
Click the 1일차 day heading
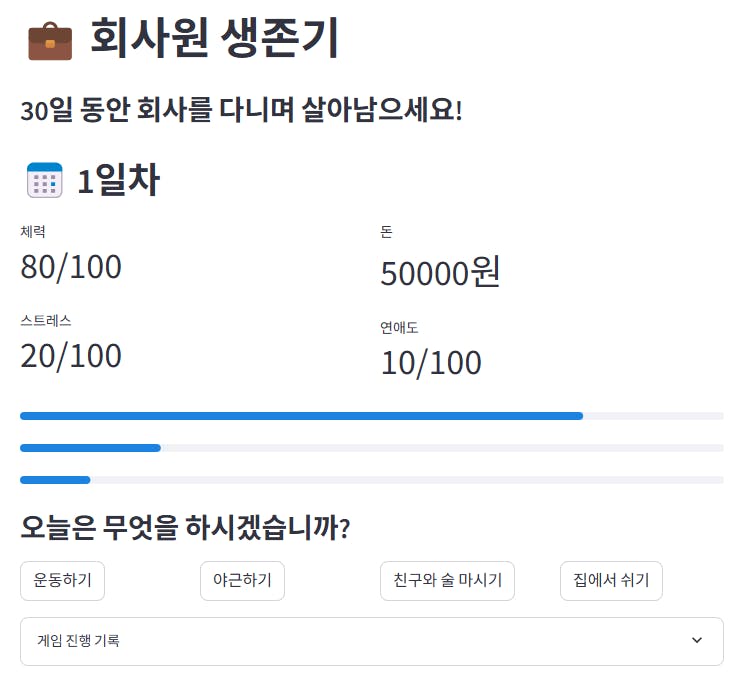(x=118, y=181)
